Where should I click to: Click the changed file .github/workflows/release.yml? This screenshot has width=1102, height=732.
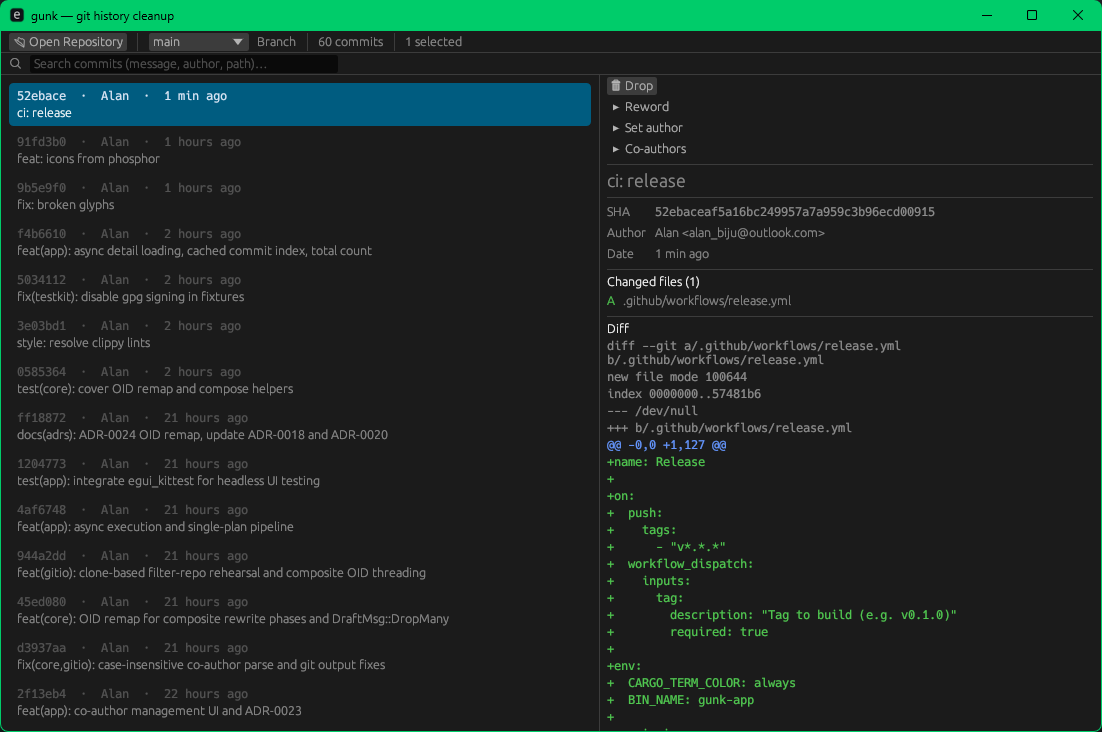706,301
